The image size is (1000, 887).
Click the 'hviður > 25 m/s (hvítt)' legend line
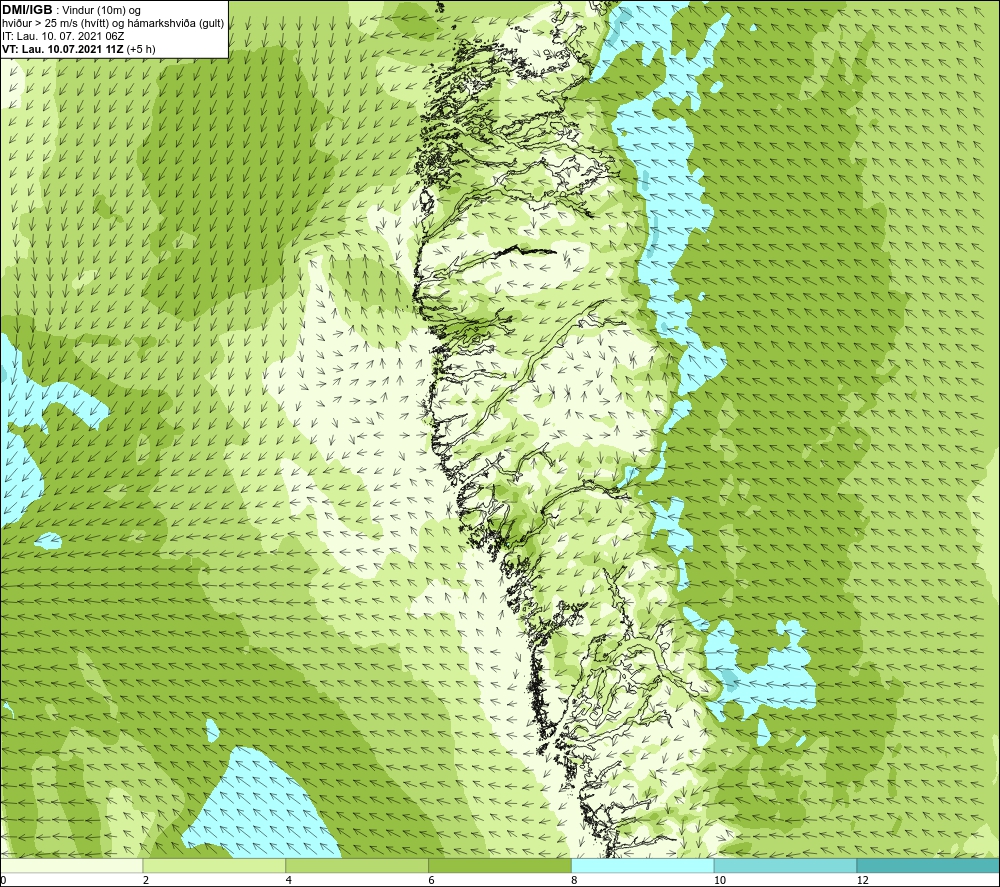(113, 24)
